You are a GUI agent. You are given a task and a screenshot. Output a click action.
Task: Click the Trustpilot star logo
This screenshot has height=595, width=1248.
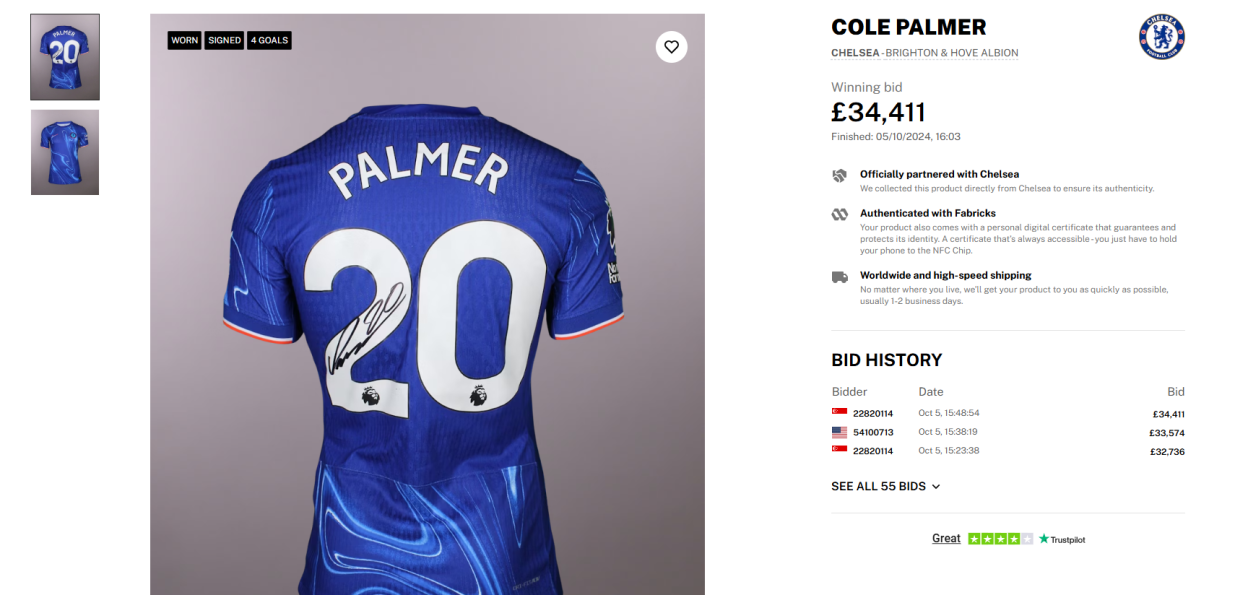coord(1043,538)
